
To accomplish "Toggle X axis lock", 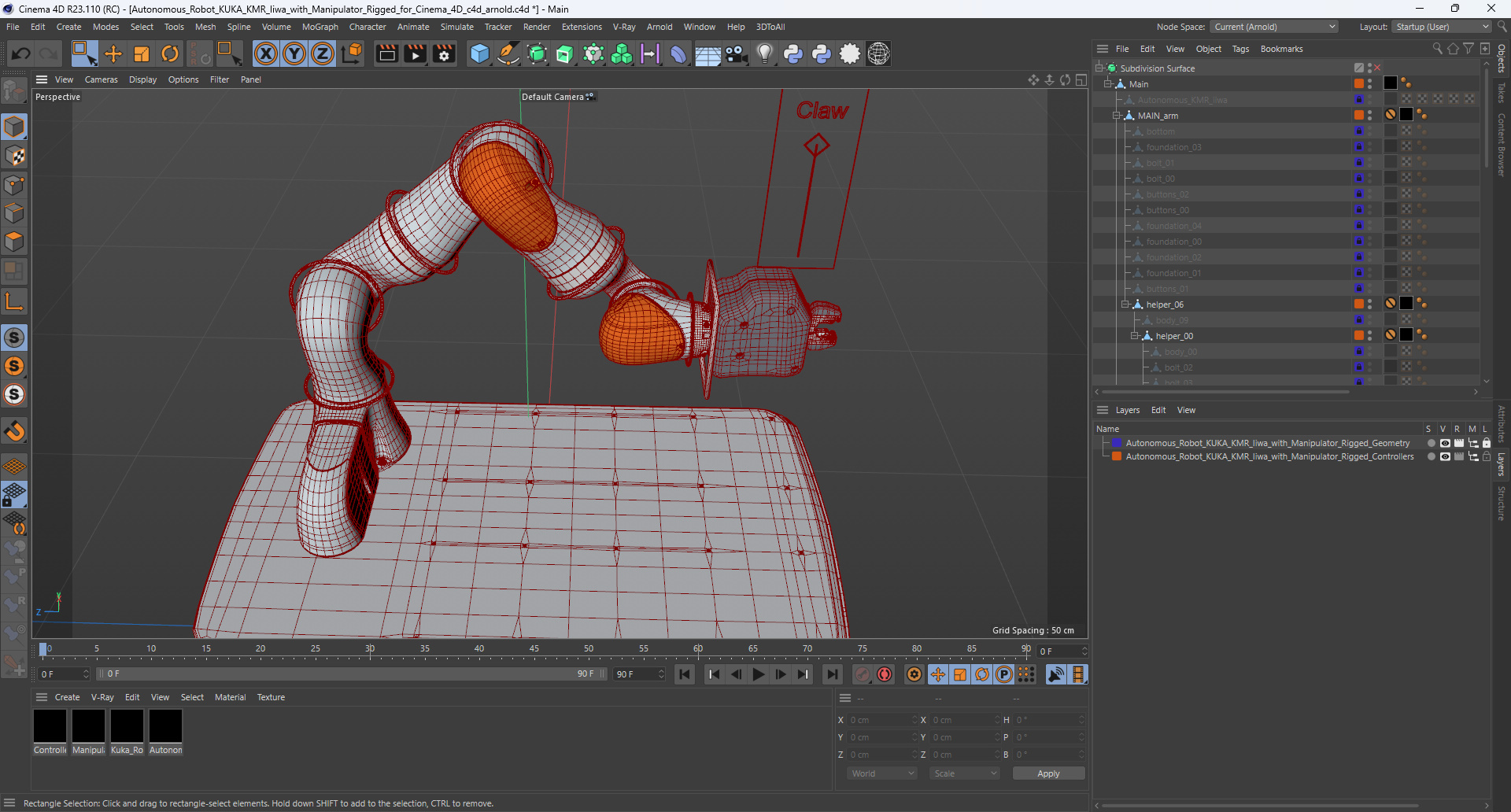I will coord(266,54).
